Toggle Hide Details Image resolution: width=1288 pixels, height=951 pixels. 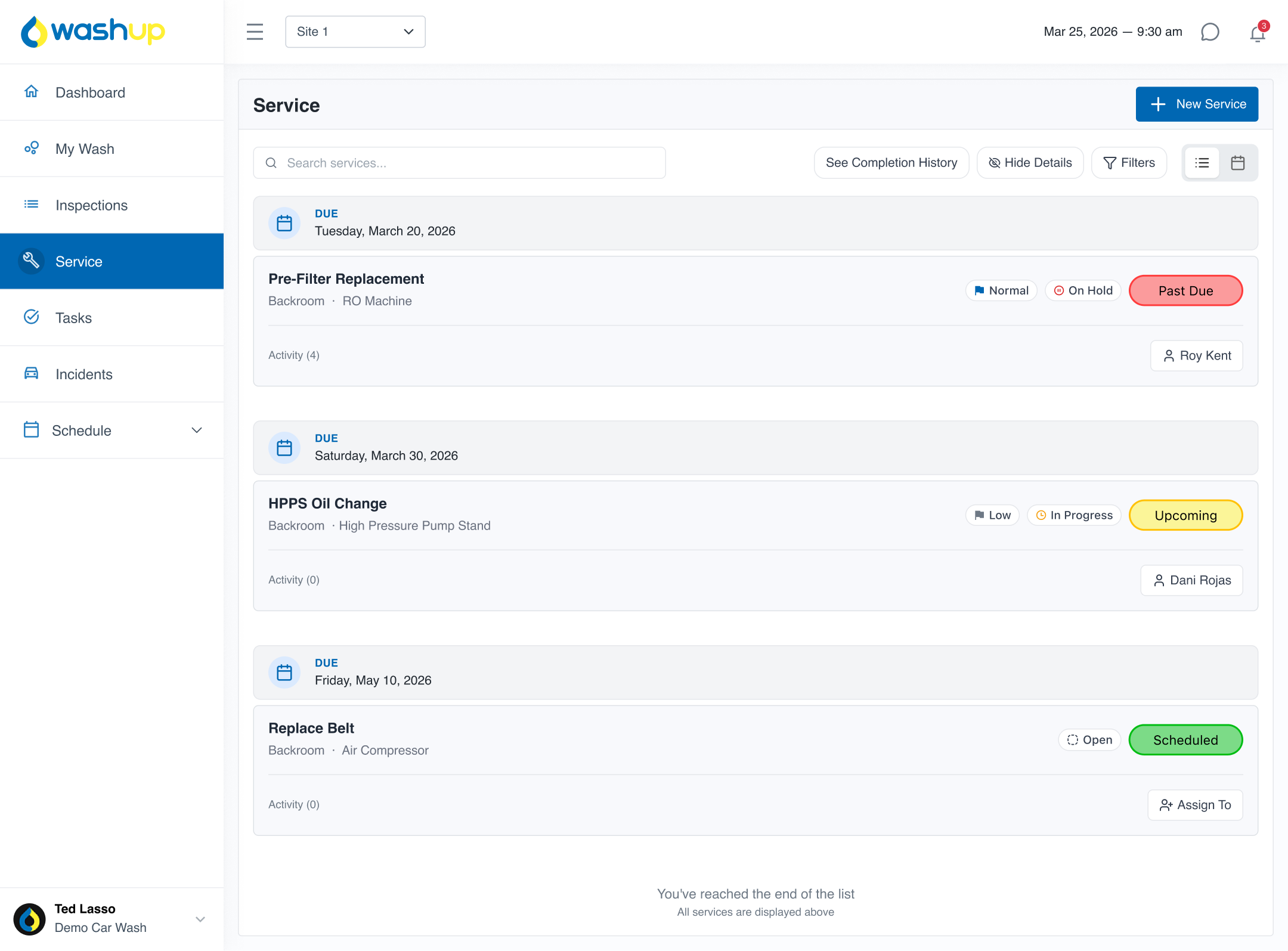(1030, 163)
